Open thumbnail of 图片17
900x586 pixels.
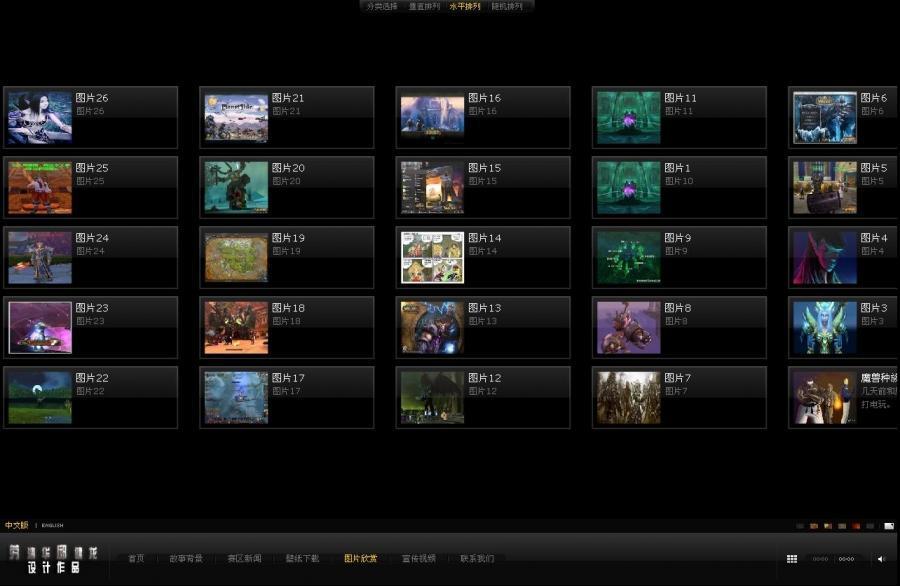[236, 398]
